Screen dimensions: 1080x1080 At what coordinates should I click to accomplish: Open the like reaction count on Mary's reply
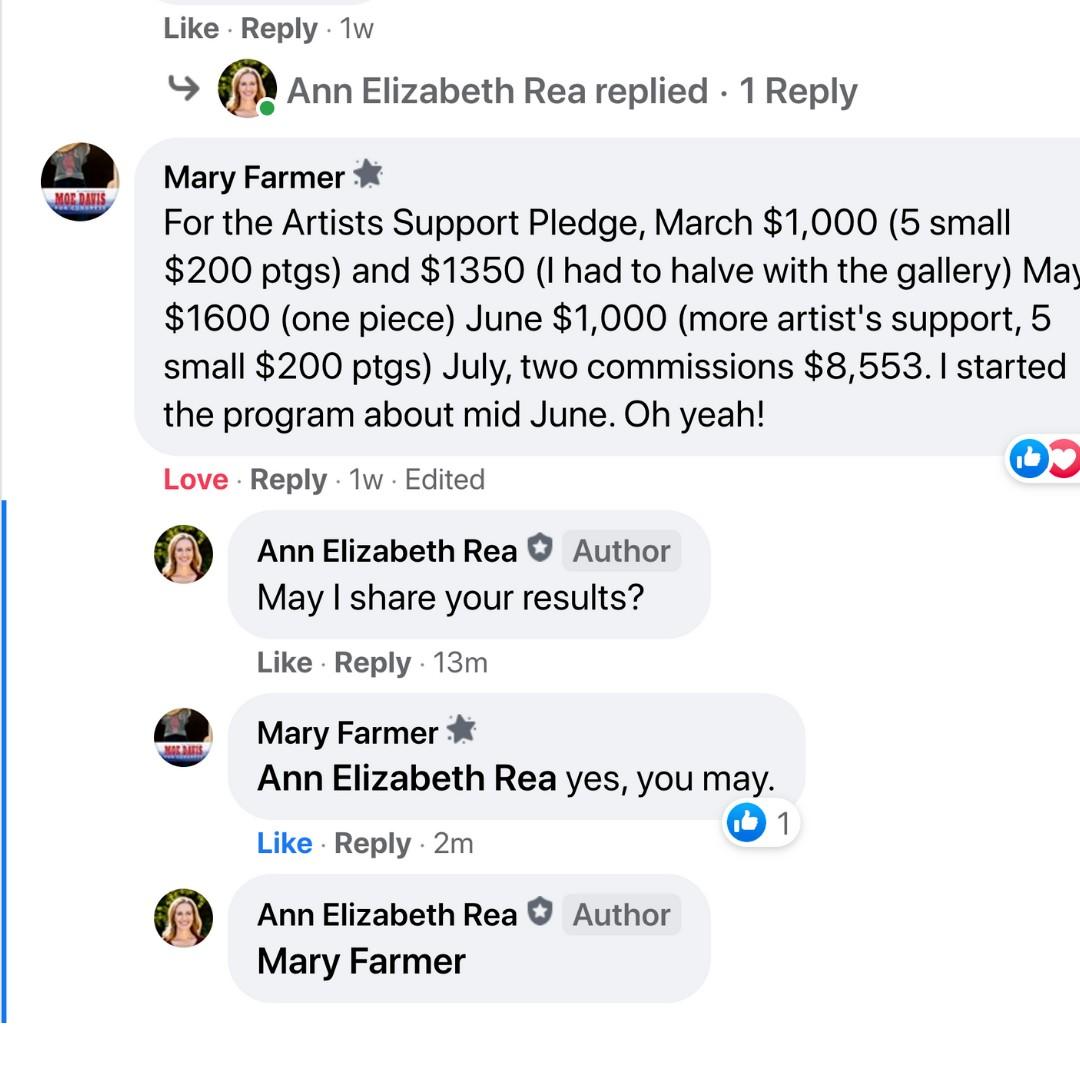[762, 823]
